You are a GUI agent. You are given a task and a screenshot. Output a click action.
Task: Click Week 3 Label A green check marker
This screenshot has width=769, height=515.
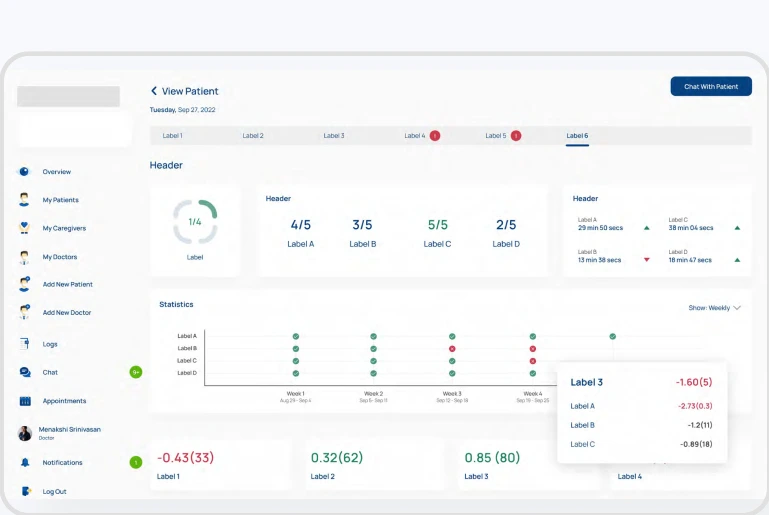pyautogui.click(x=452, y=336)
